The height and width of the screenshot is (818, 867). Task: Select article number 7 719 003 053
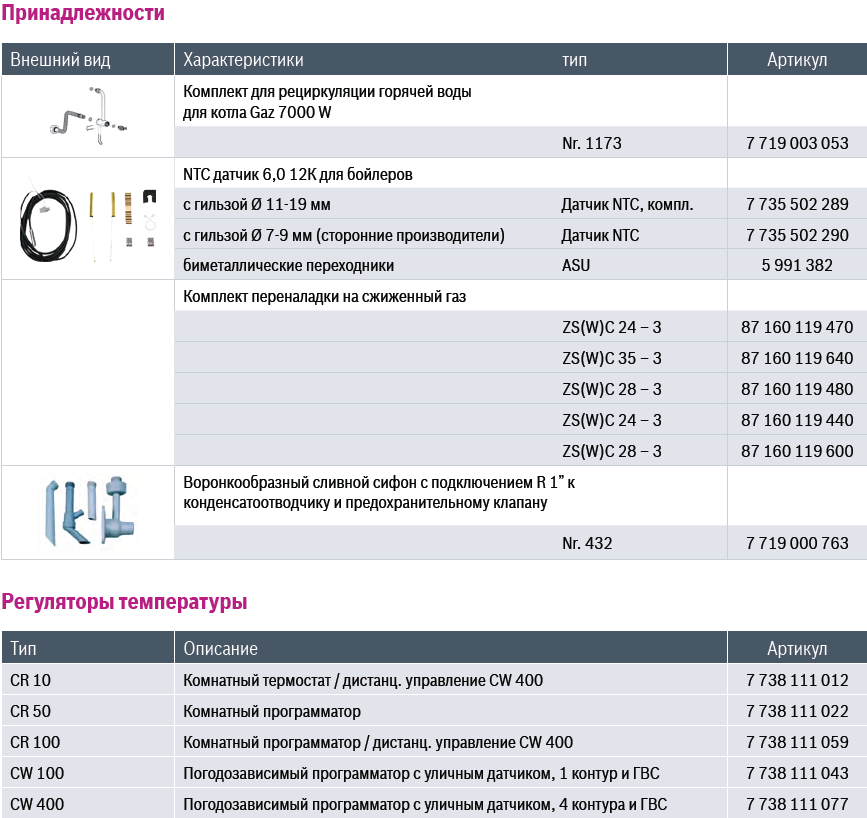click(797, 143)
